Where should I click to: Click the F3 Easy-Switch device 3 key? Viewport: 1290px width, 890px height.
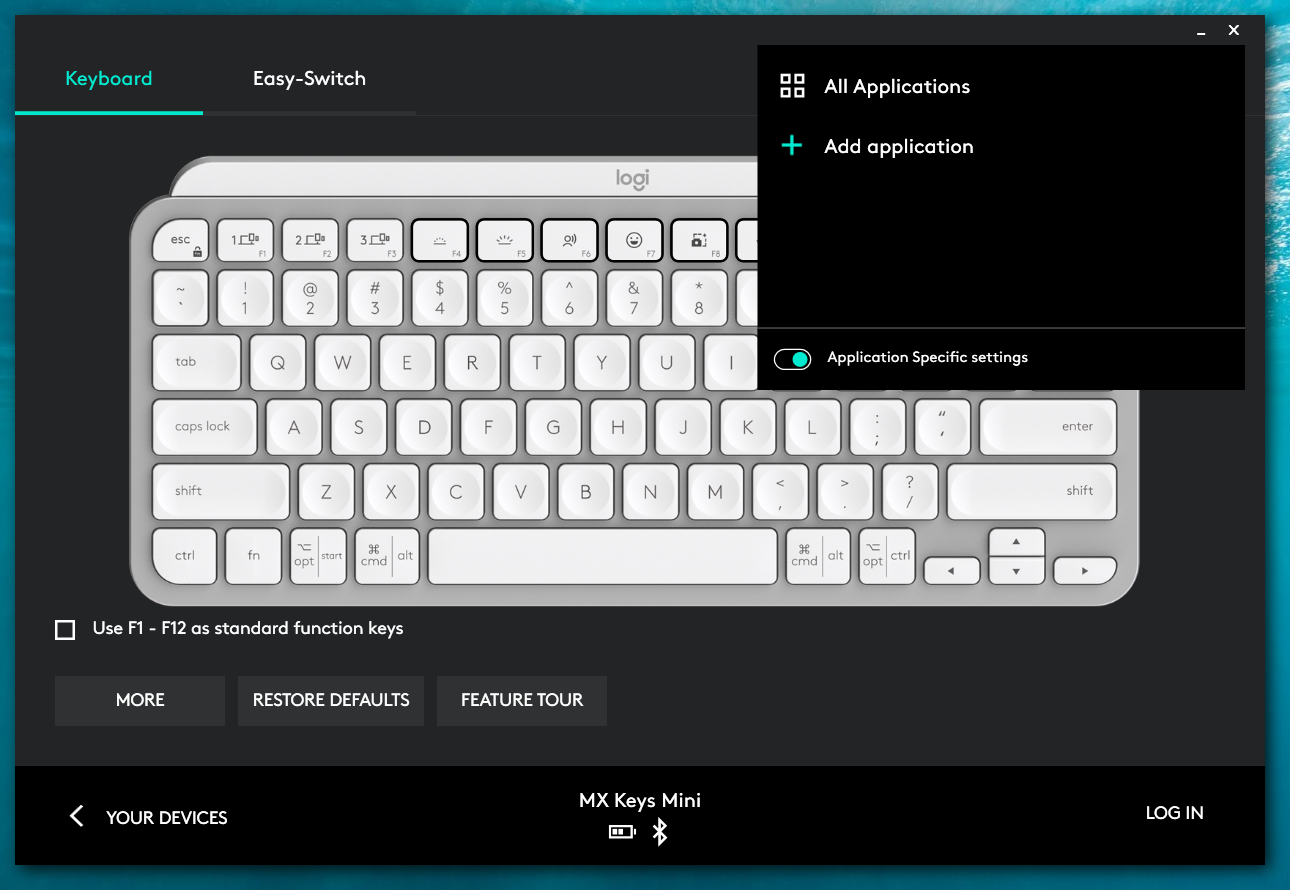point(375,241)
